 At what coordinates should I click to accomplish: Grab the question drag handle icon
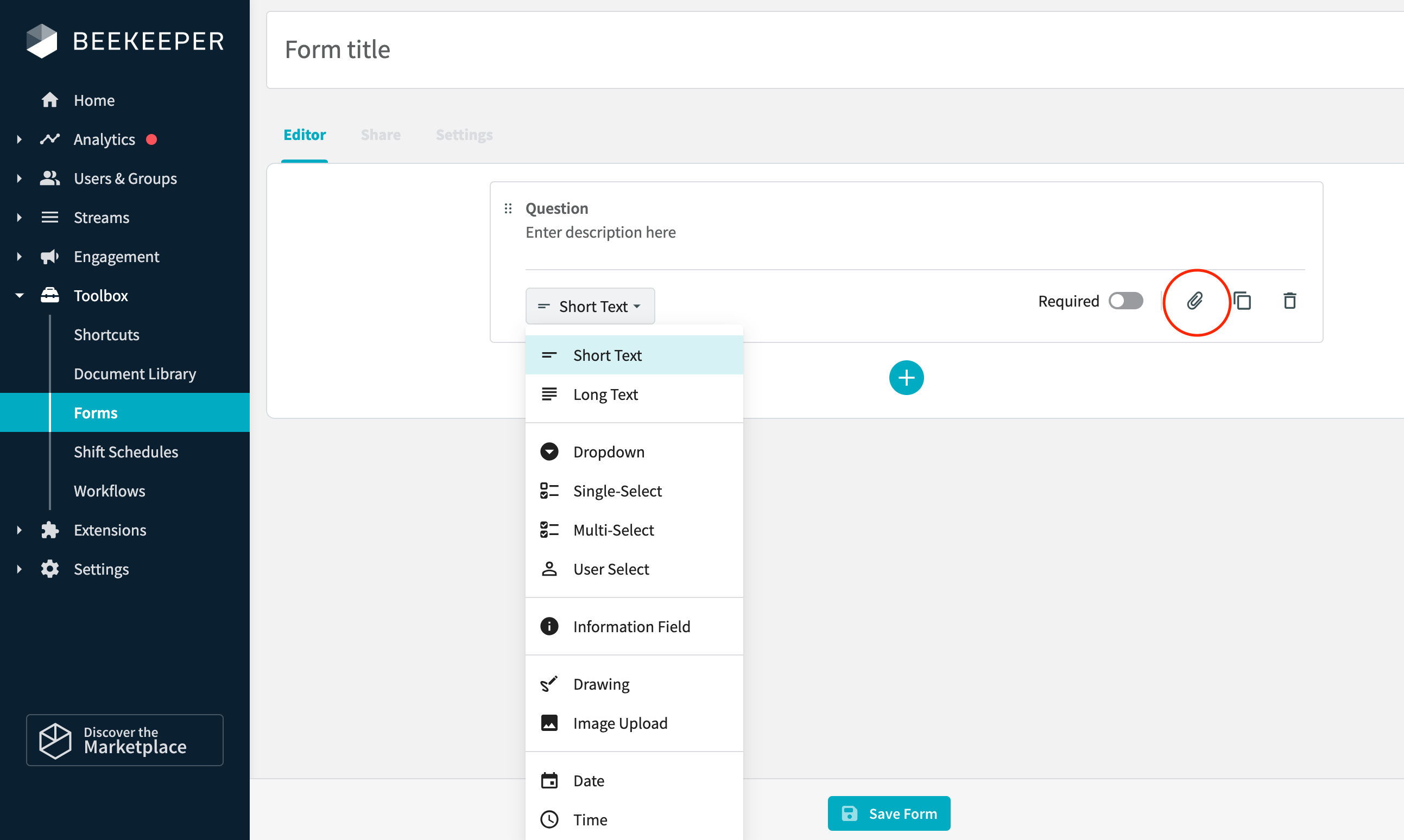point(508,209)
